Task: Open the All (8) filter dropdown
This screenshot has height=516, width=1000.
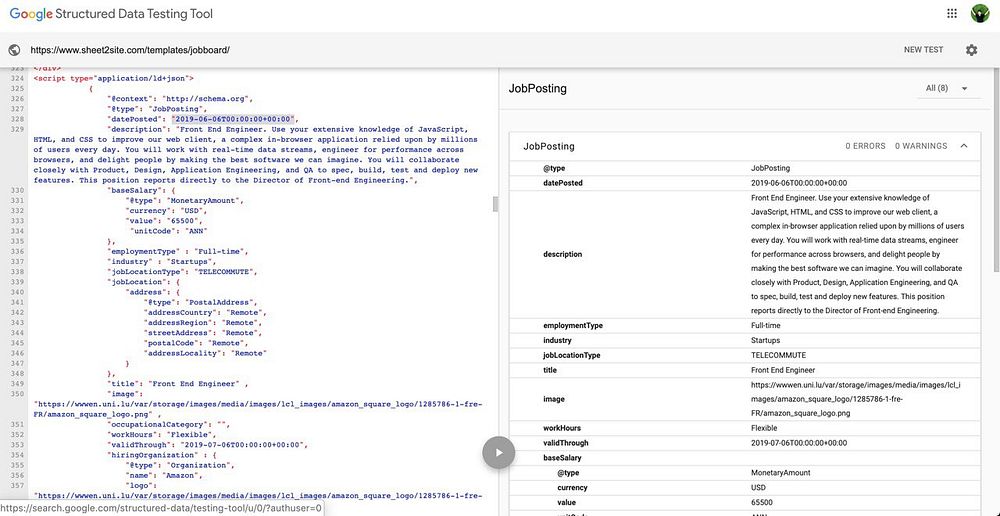Action: pos(946,88)
